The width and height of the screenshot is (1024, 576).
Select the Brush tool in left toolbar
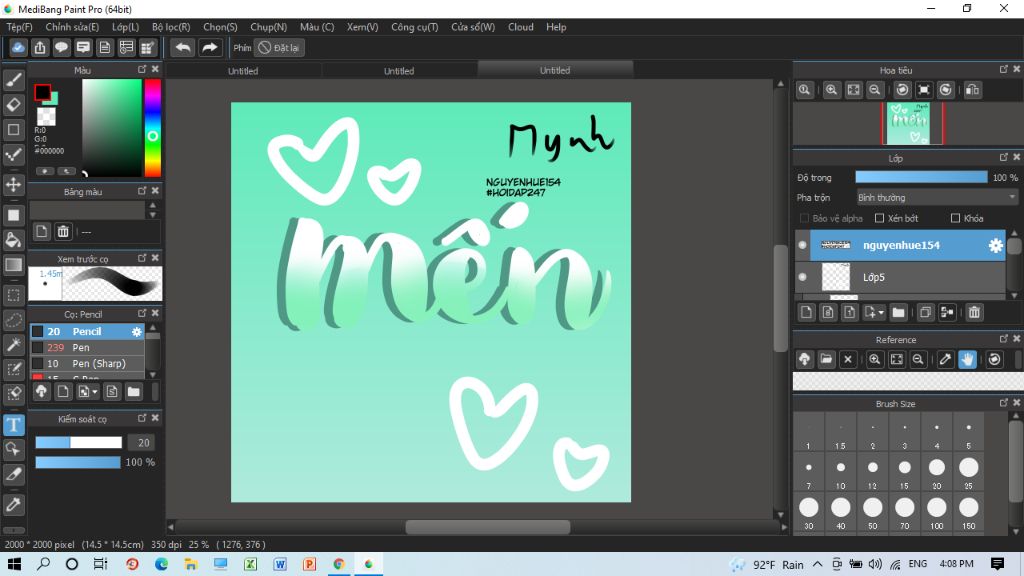click(x=14, y=80)
